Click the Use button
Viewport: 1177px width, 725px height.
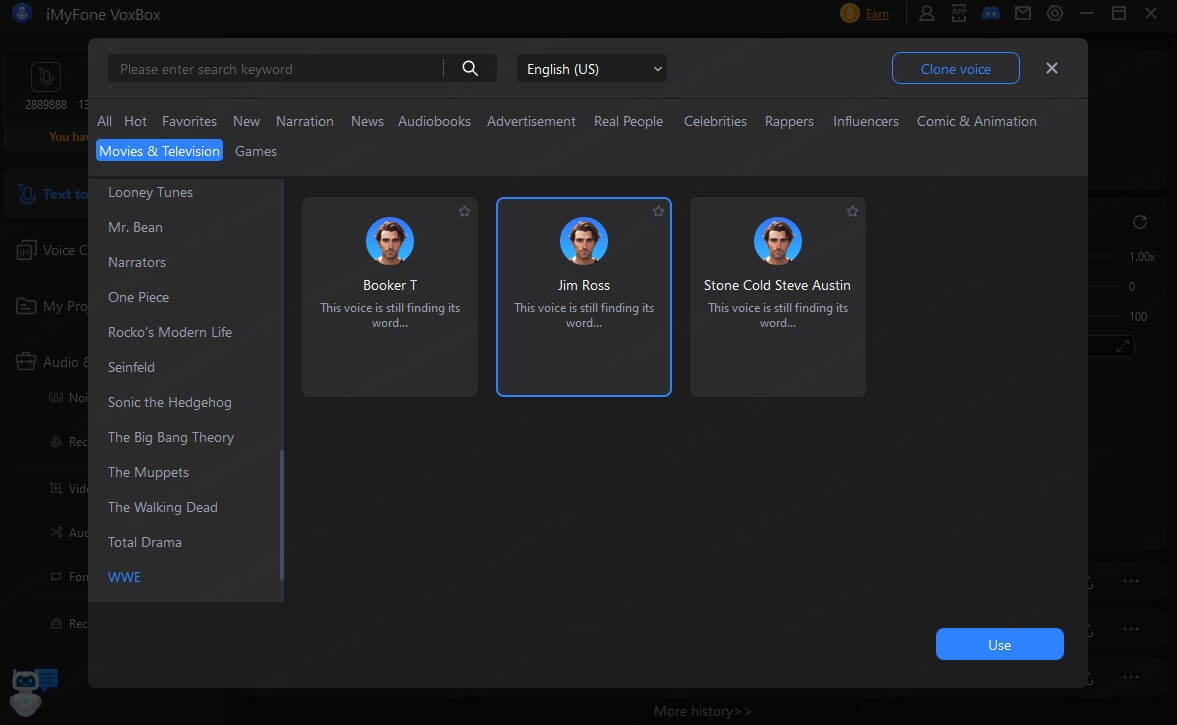point(999,644)
